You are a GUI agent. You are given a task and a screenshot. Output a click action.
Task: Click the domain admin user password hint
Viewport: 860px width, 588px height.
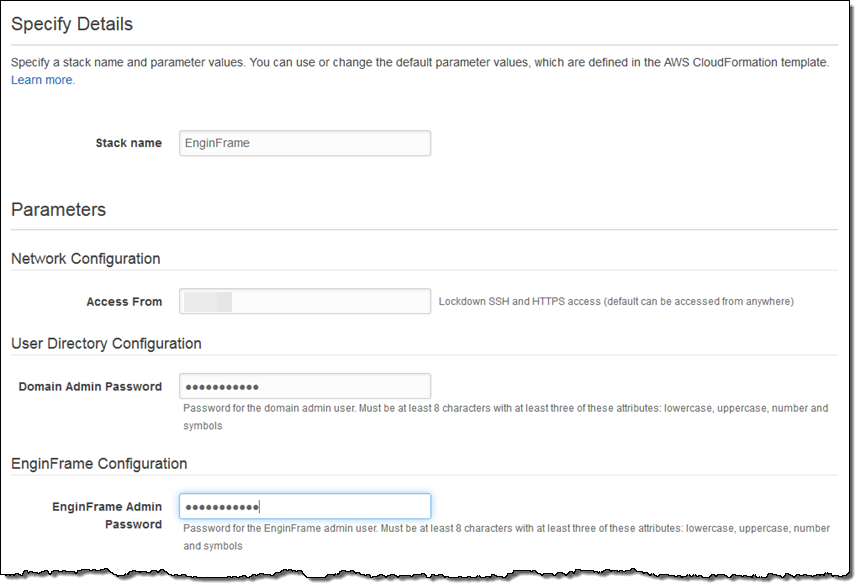pyautogui.click(x=505, y=416)
